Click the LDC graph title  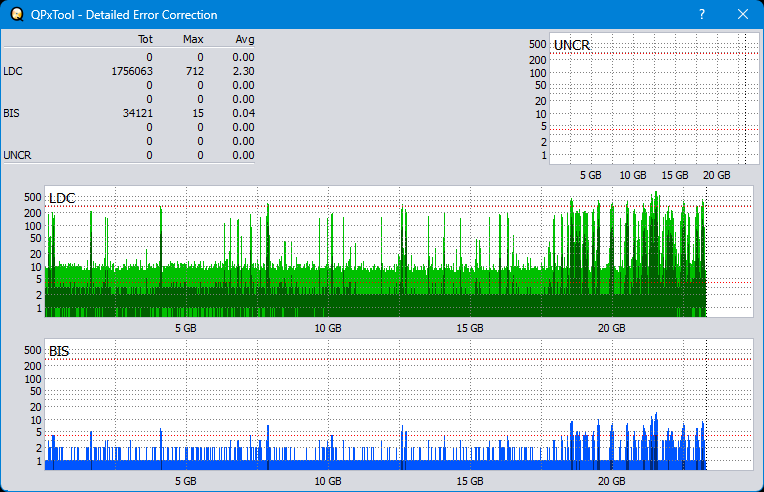62,198
